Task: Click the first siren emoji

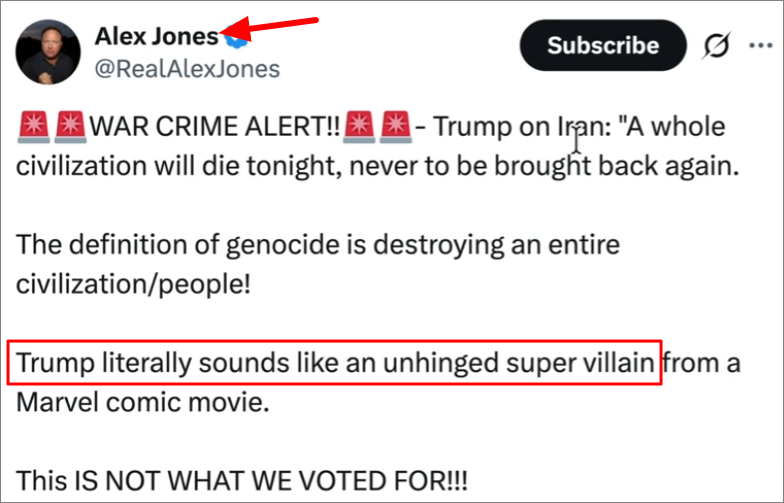Action: pos(34,128)
